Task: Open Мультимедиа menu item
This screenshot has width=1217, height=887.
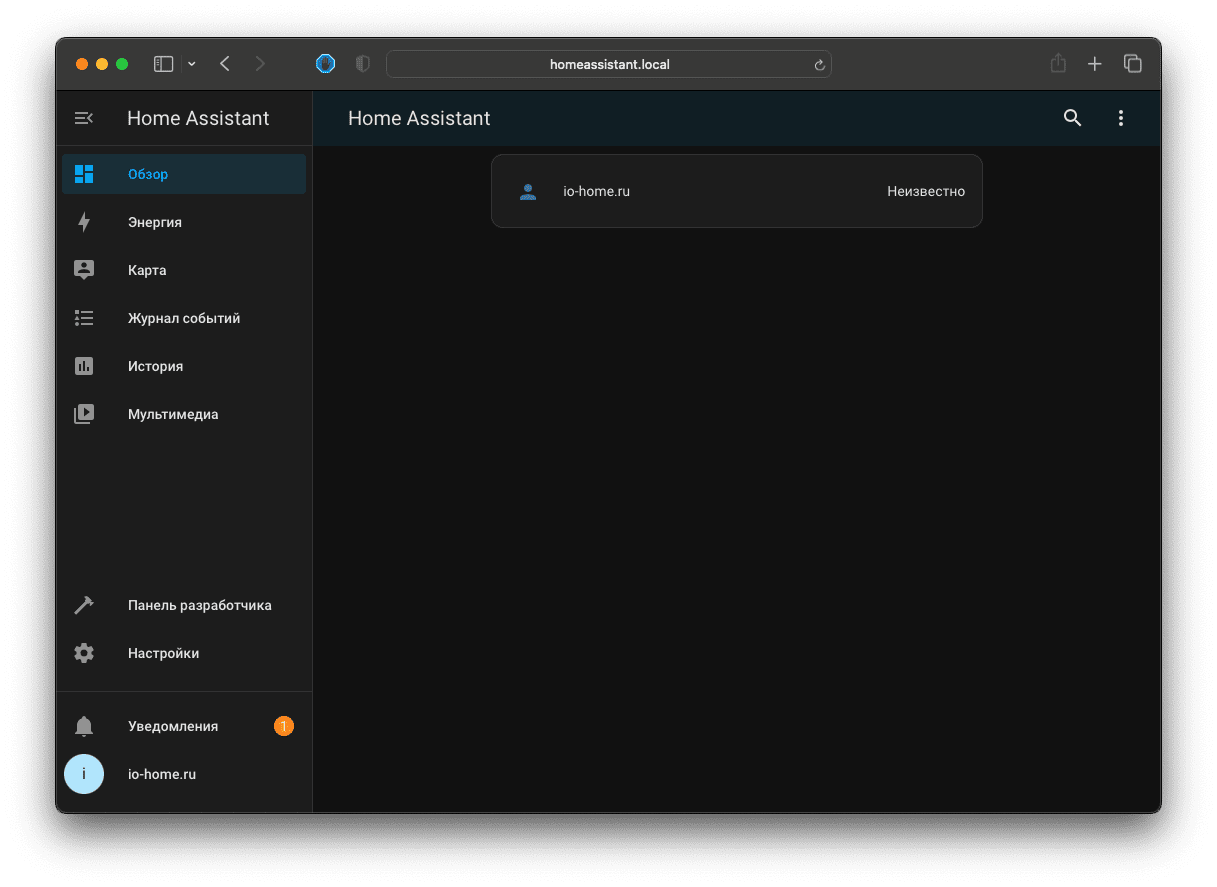Action: pyautogui.click(x=184, y=414)
